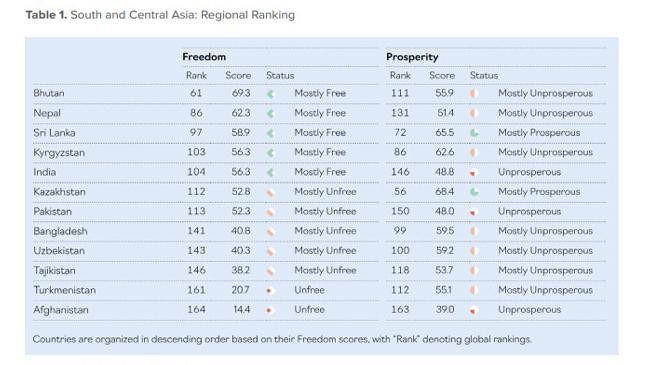Click the Score header under Prosperity

(442, 75)
